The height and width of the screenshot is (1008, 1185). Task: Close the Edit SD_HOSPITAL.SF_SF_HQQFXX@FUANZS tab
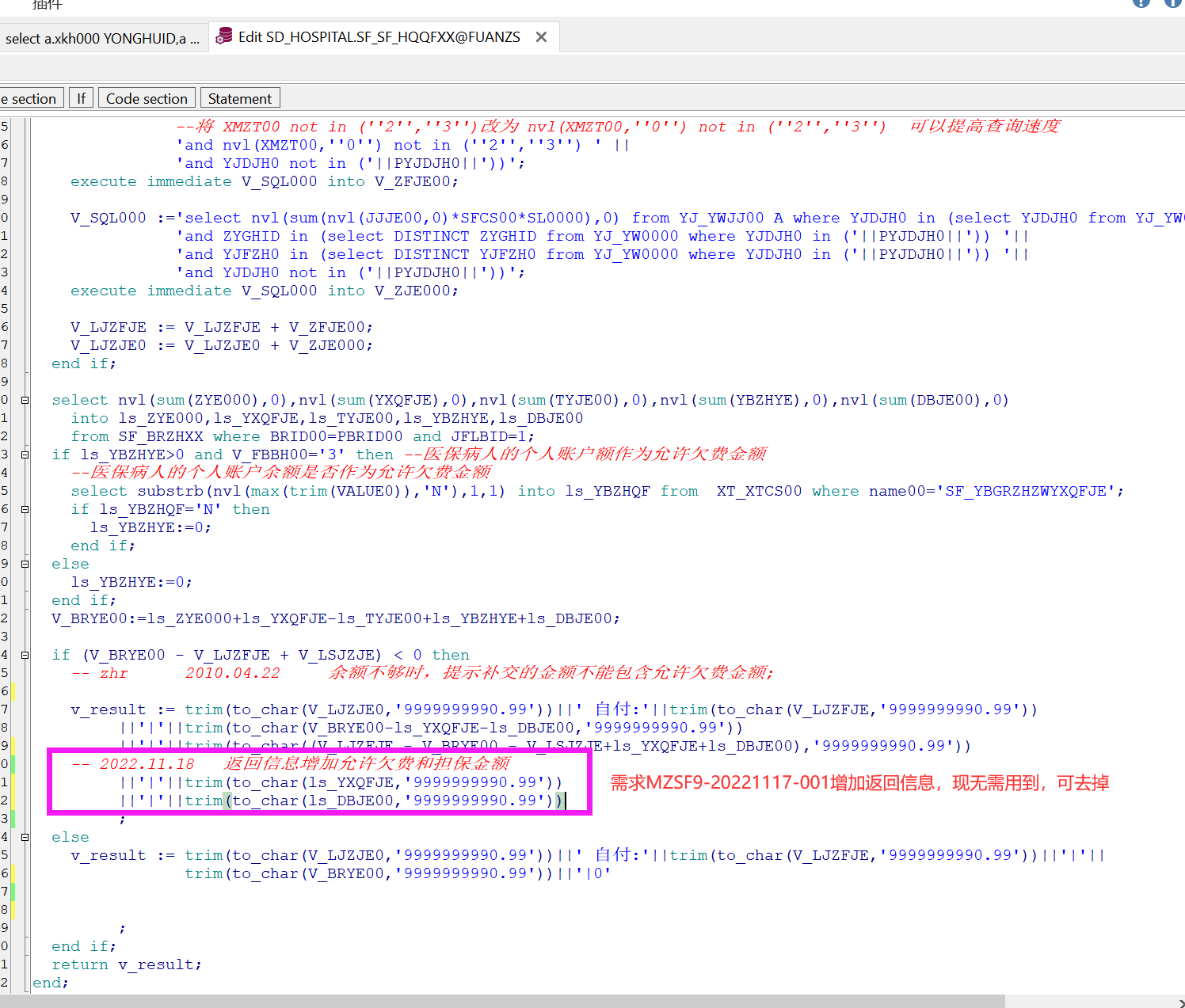(x=541, y=37)
